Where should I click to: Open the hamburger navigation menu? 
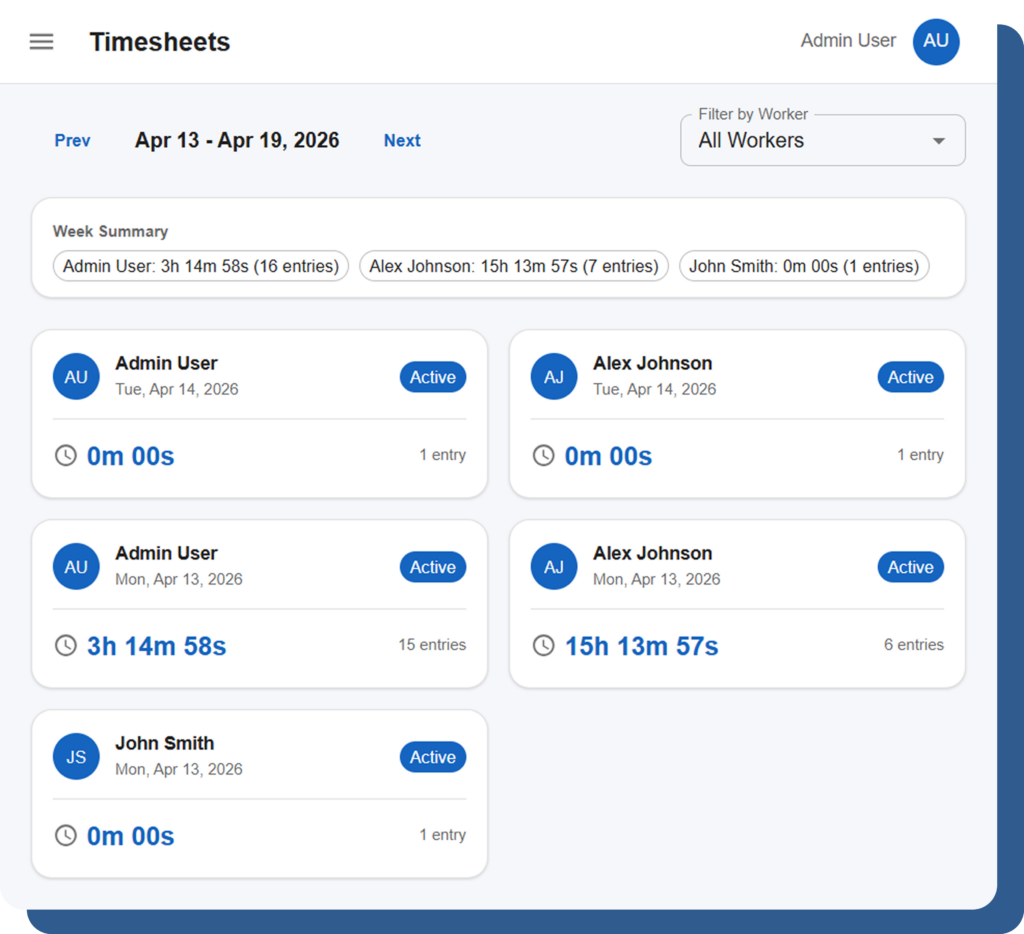pos(41,42)
